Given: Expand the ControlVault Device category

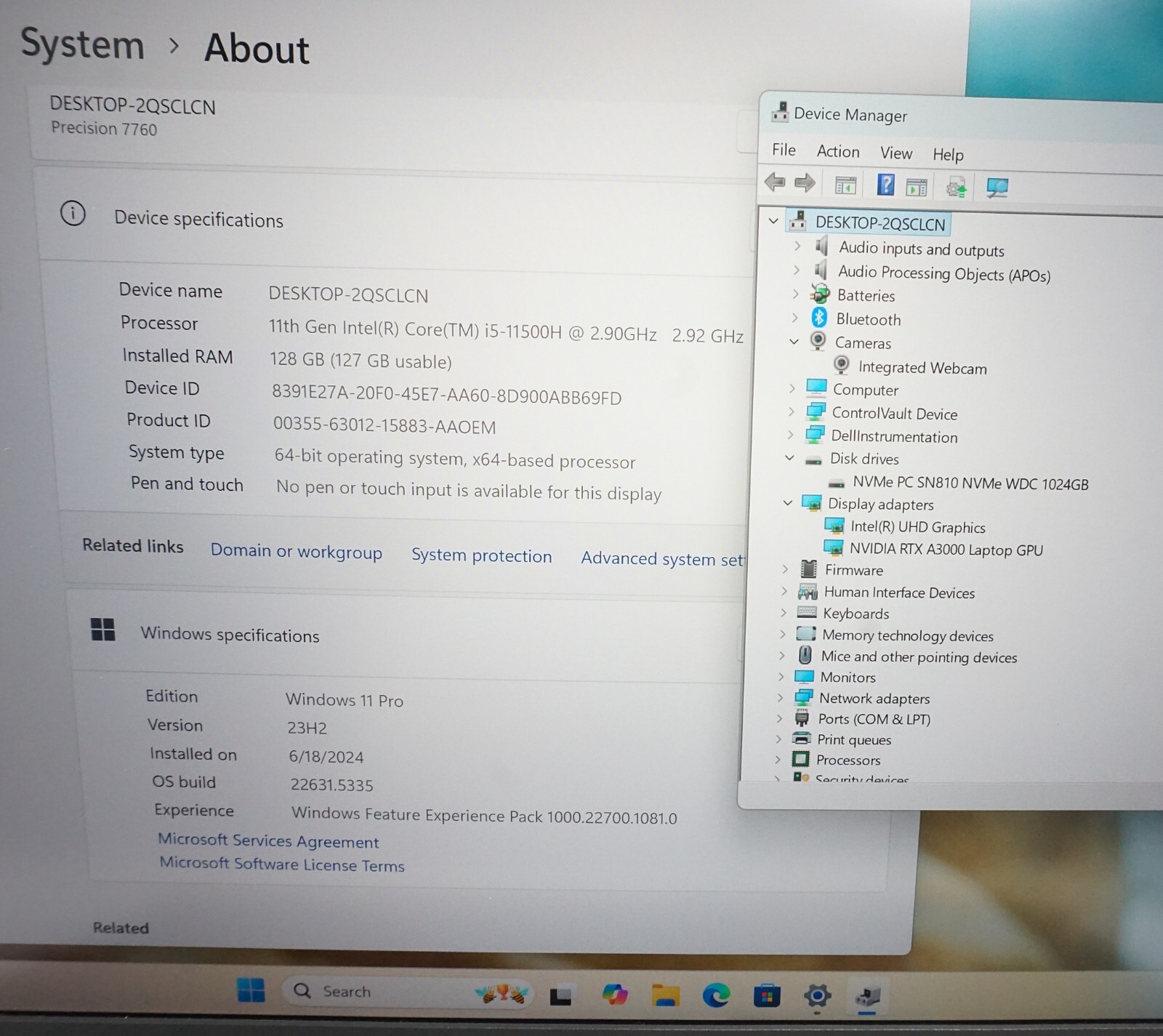Looking at the screenshot, I should (x=791, y=411).
